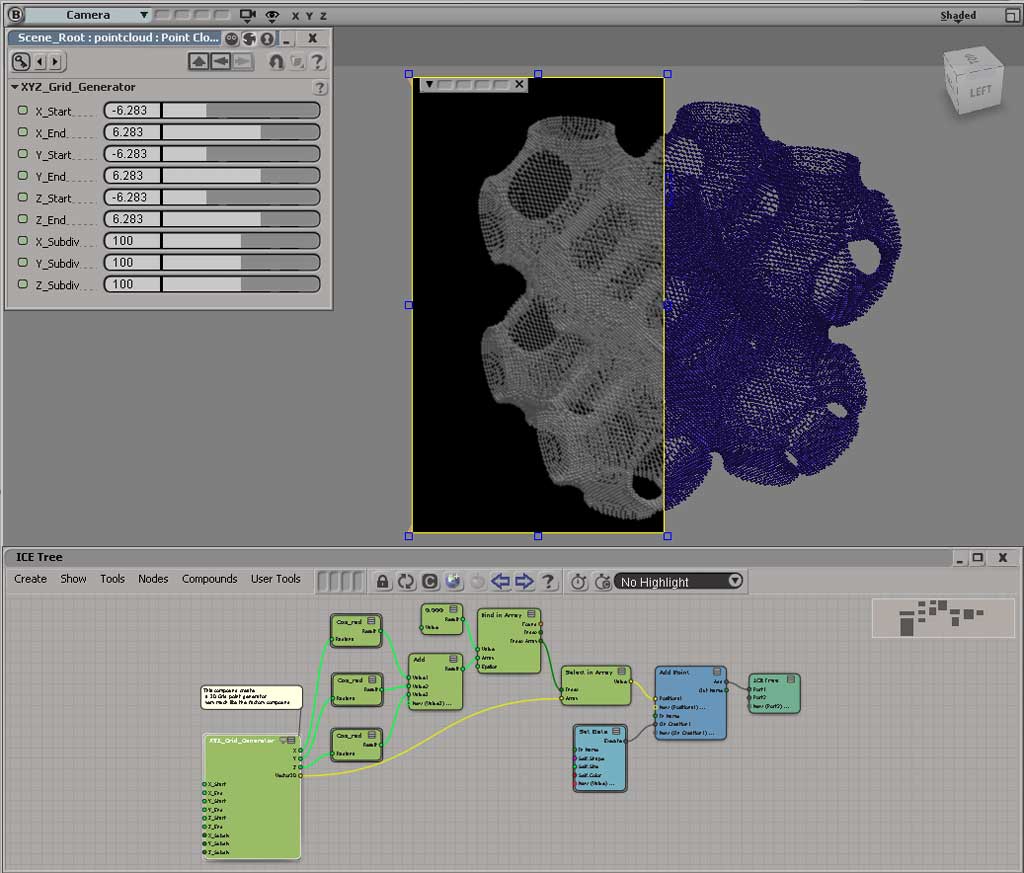Click the question mark icon in ICE Tree toolbar
Screen dimensions: 1024x873
(x=548, y=581)
